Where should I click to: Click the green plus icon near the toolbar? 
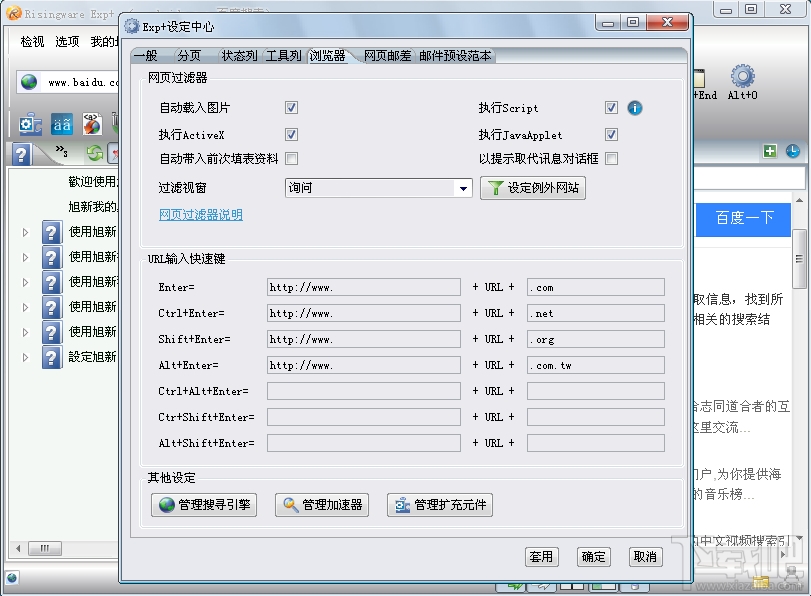coord(768,151)
